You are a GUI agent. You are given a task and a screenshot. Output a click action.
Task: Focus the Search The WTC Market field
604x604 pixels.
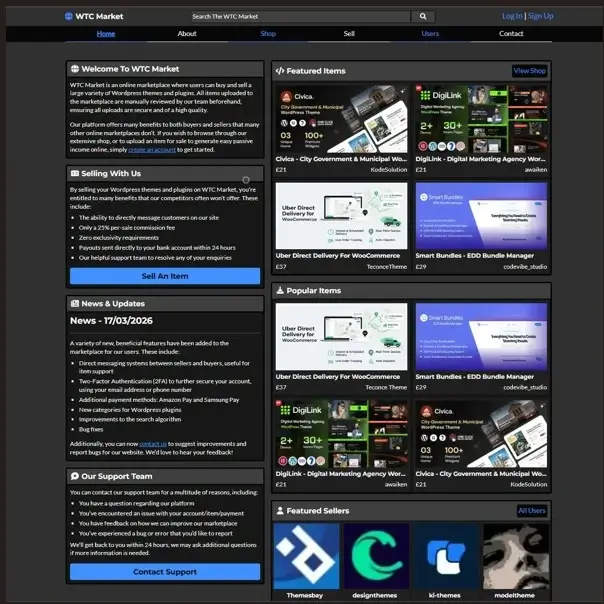(x=301, y=16)
